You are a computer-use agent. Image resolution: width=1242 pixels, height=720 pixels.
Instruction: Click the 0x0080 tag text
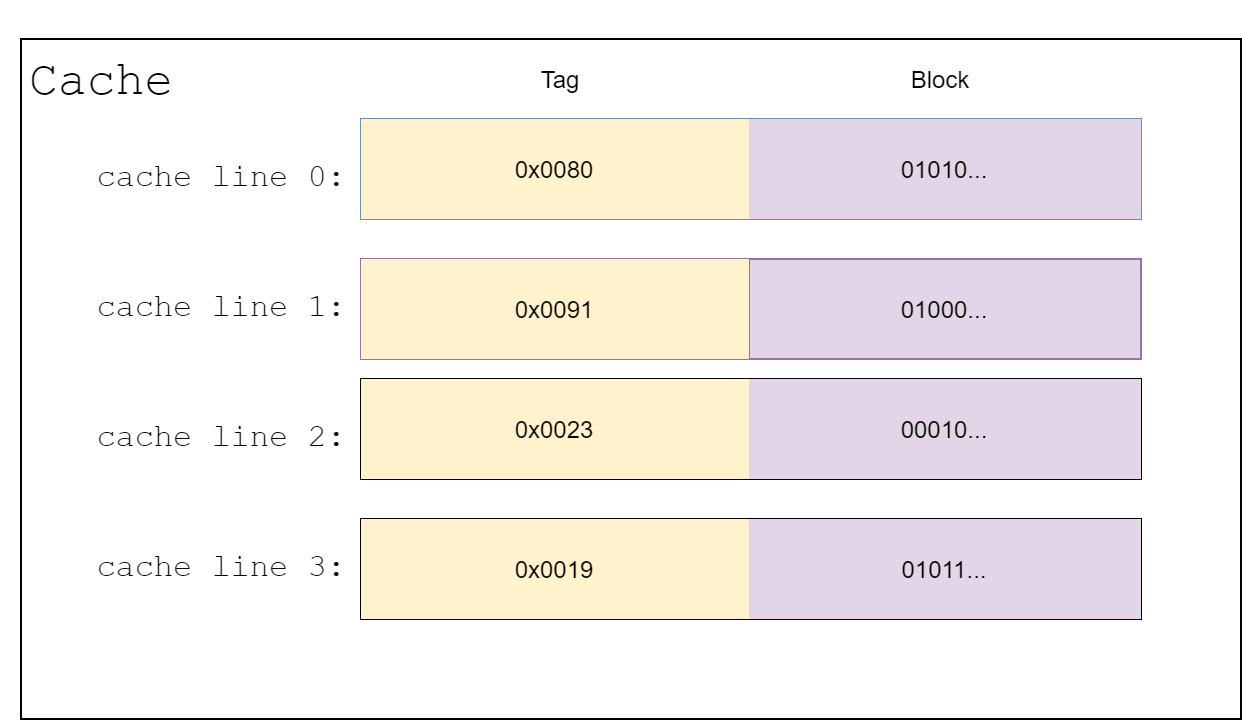(554, 170)
